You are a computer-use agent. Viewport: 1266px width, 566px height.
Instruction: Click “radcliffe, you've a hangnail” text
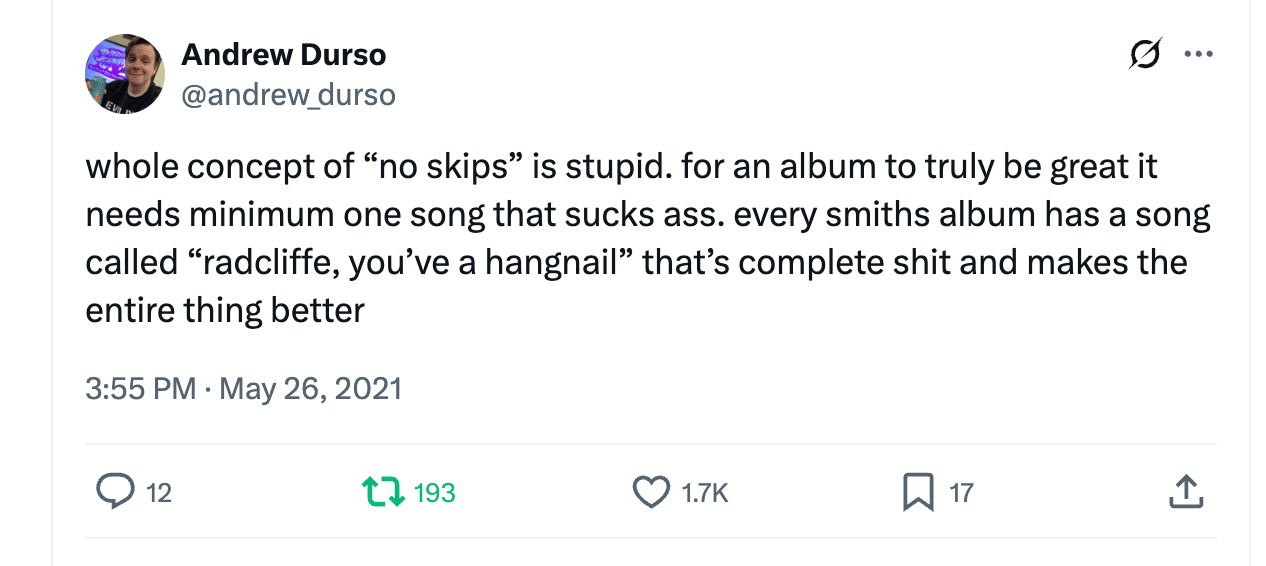[412, 262]
